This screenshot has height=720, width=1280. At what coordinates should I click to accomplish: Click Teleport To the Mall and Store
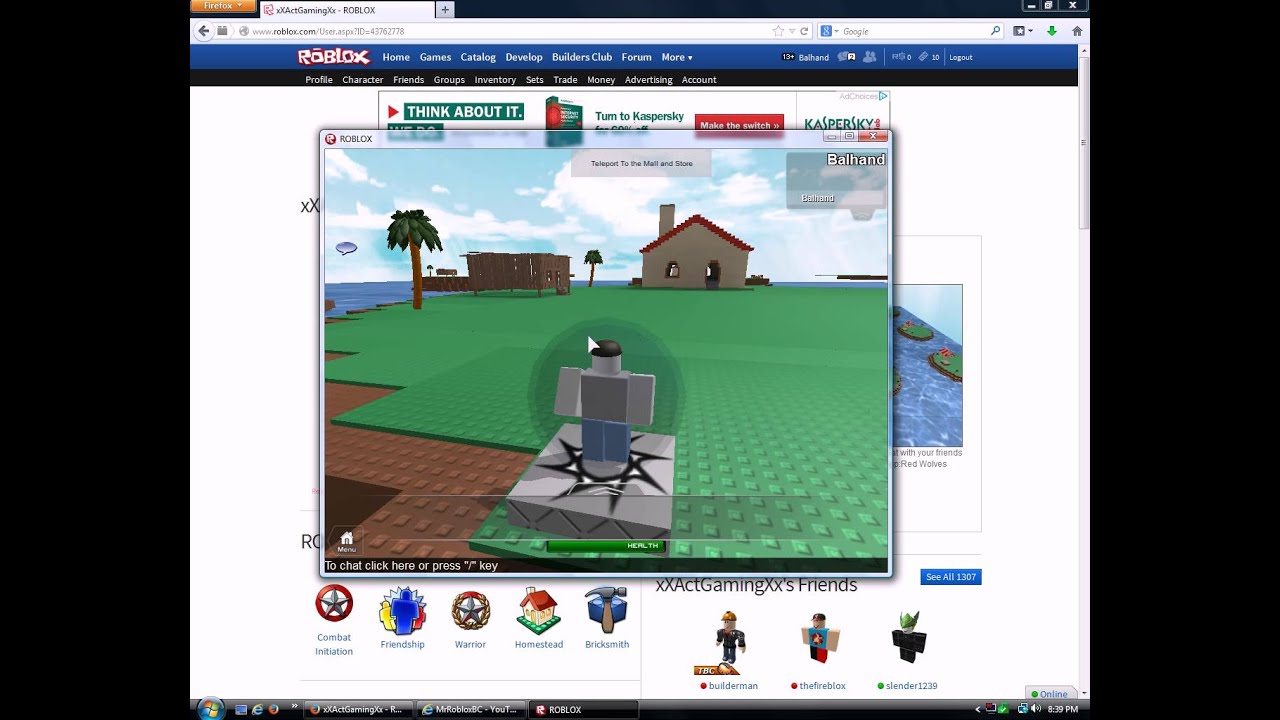click(x=641, y=163)
